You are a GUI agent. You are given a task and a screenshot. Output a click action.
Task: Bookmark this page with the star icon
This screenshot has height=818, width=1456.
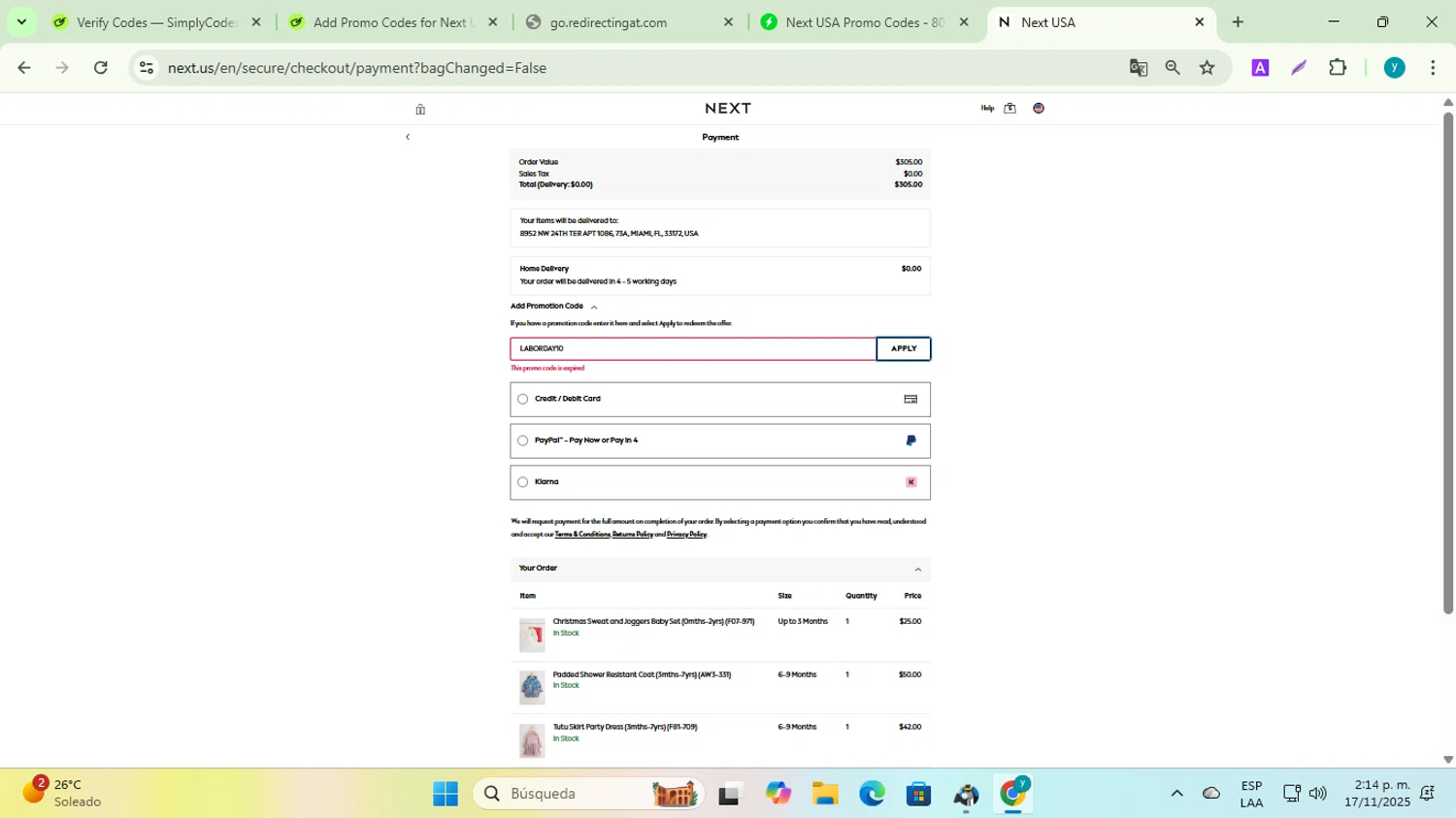coord(1208,68)
